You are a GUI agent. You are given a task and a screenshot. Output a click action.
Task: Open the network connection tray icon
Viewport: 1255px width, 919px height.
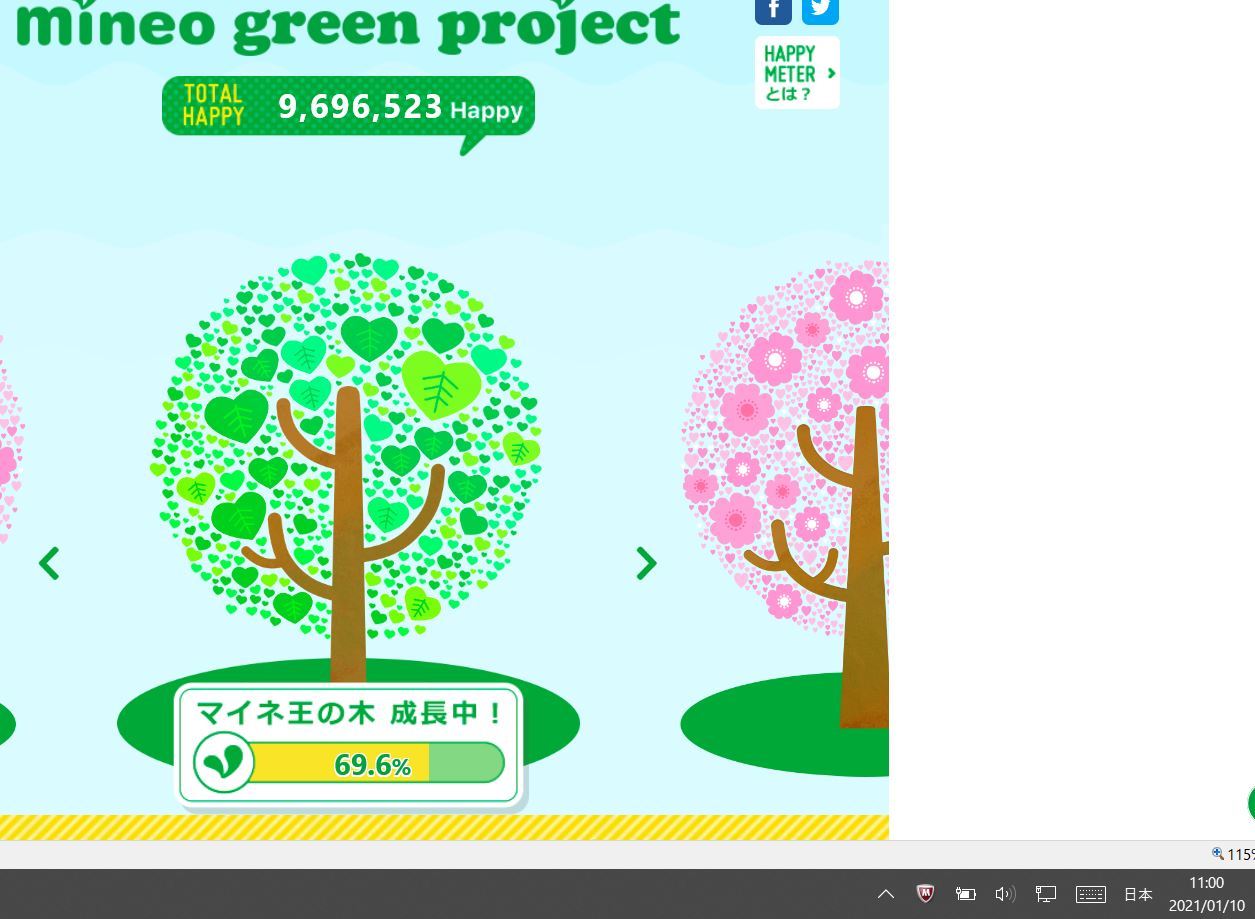click(1046, 894)
